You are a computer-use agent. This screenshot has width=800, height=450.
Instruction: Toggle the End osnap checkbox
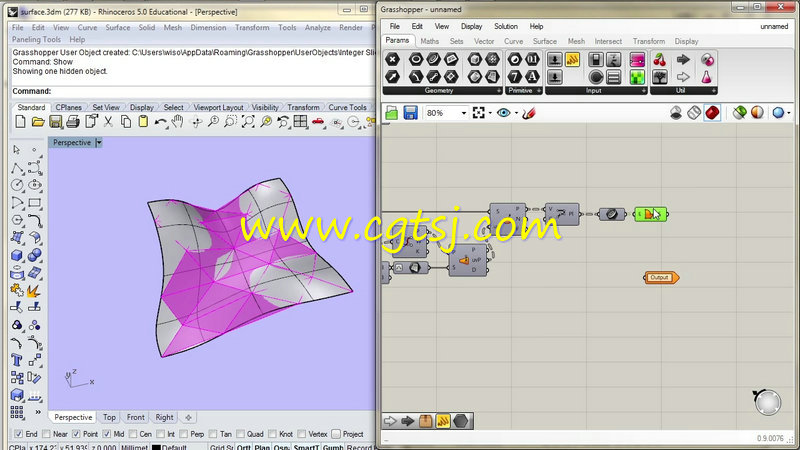(x=18, y=434)
